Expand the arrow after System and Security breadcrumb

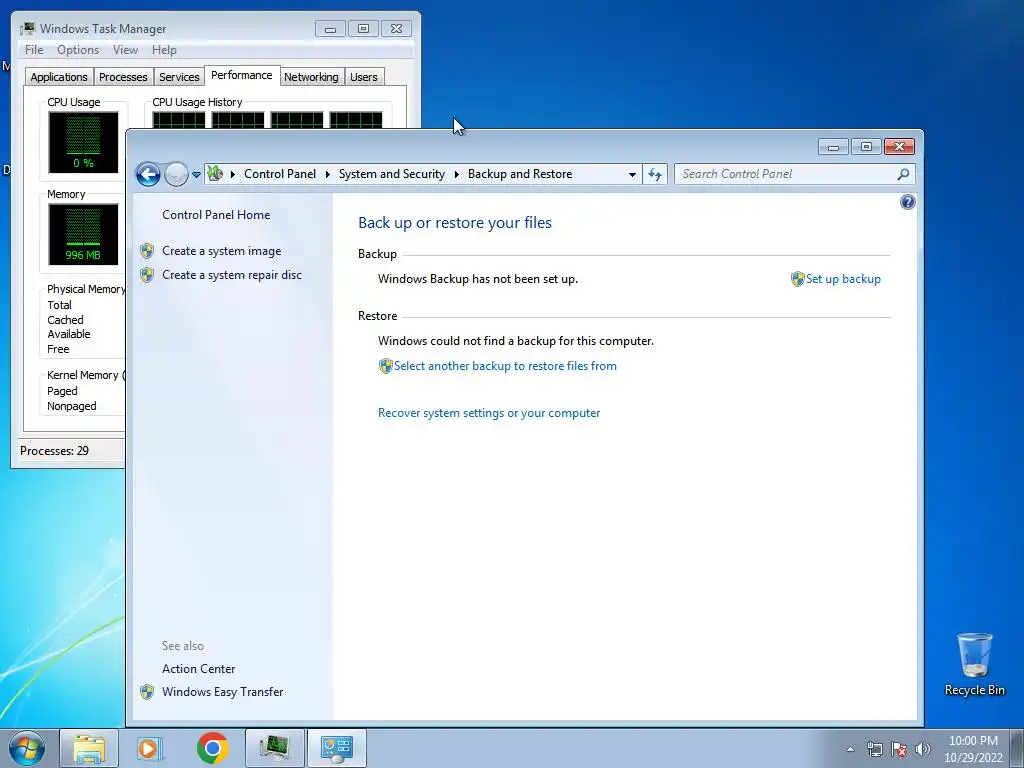tap(456, 174)
